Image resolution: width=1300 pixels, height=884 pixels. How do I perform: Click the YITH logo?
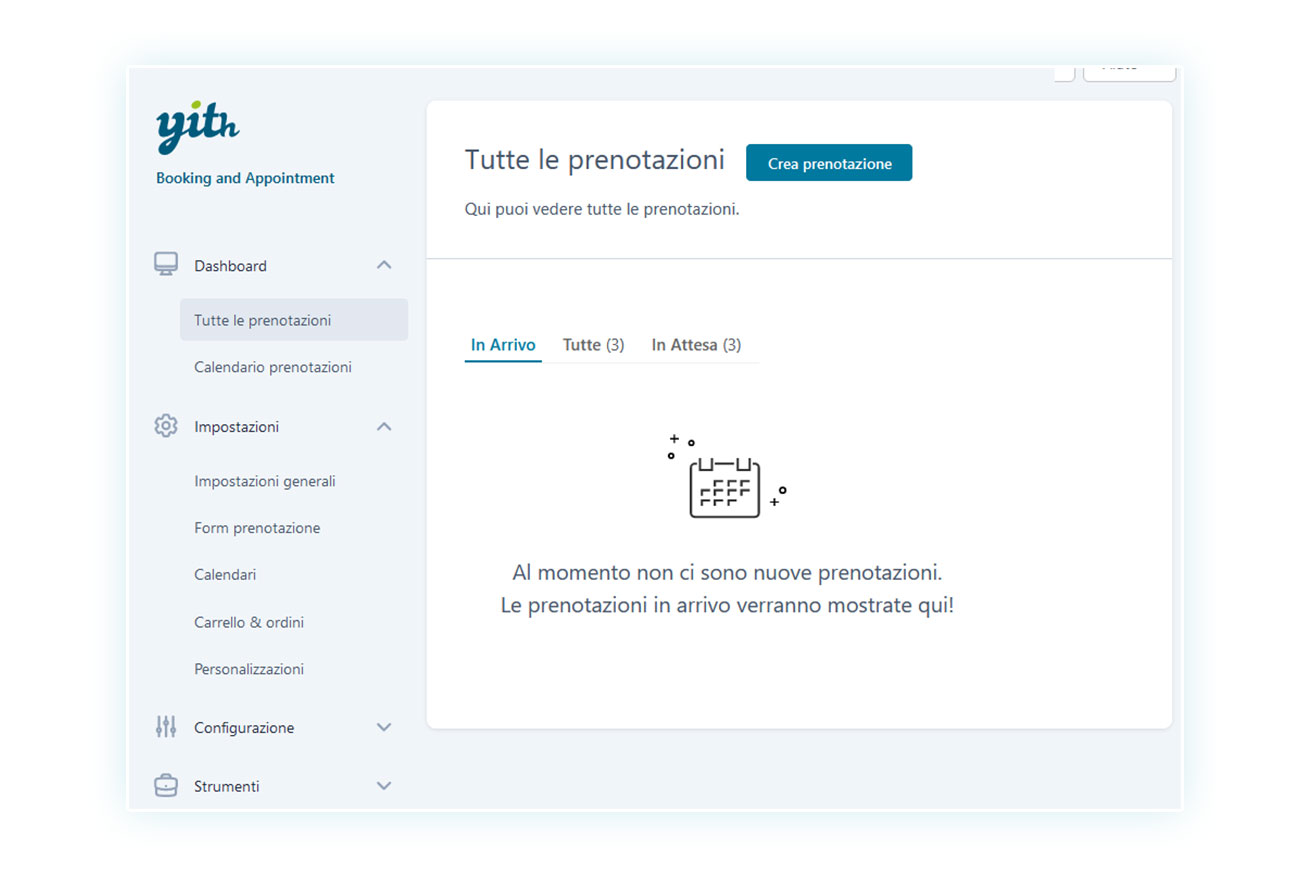point(198,127)
